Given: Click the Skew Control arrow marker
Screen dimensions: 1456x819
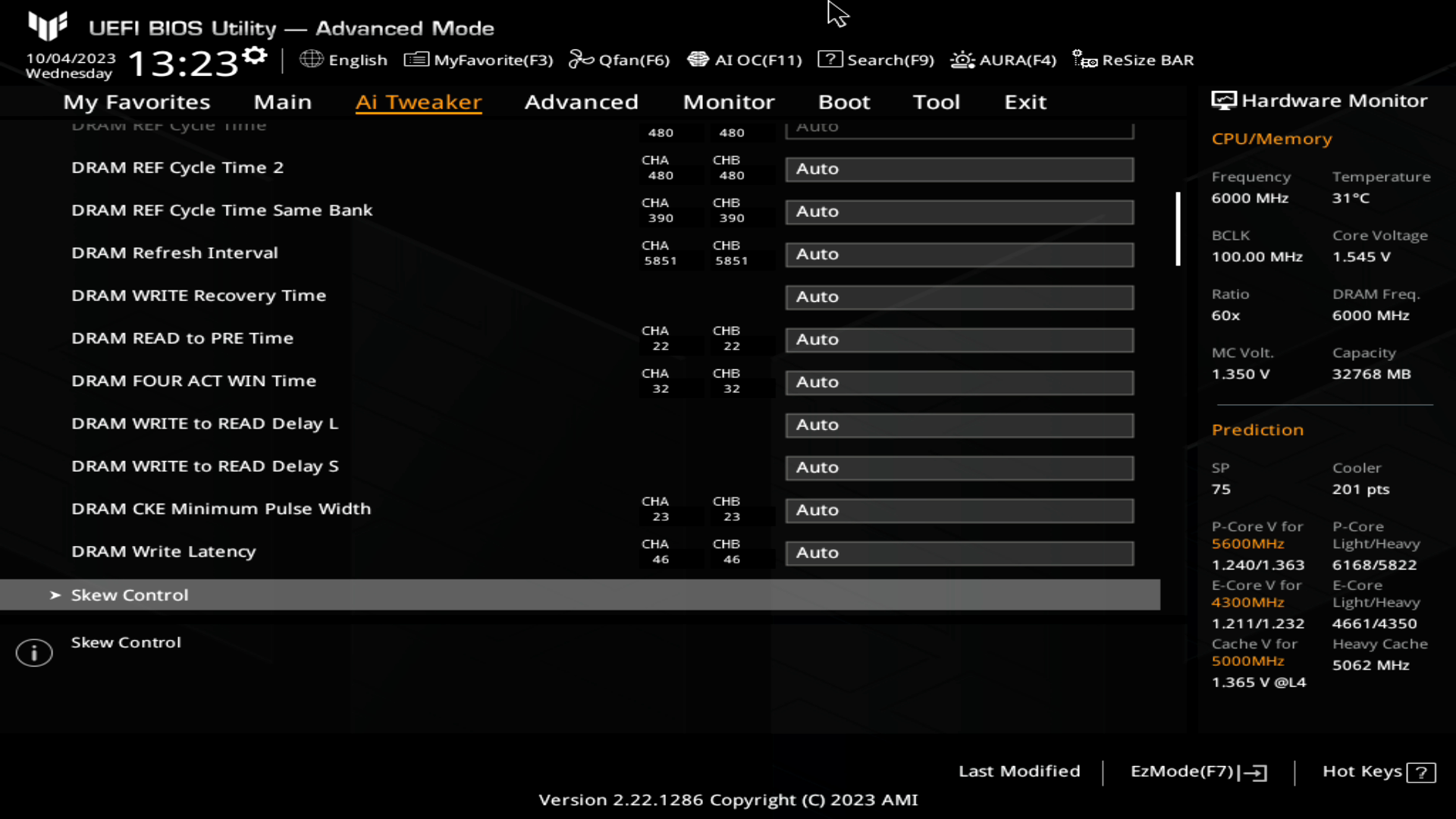Looking at the screenshot, I should [55, 595].
